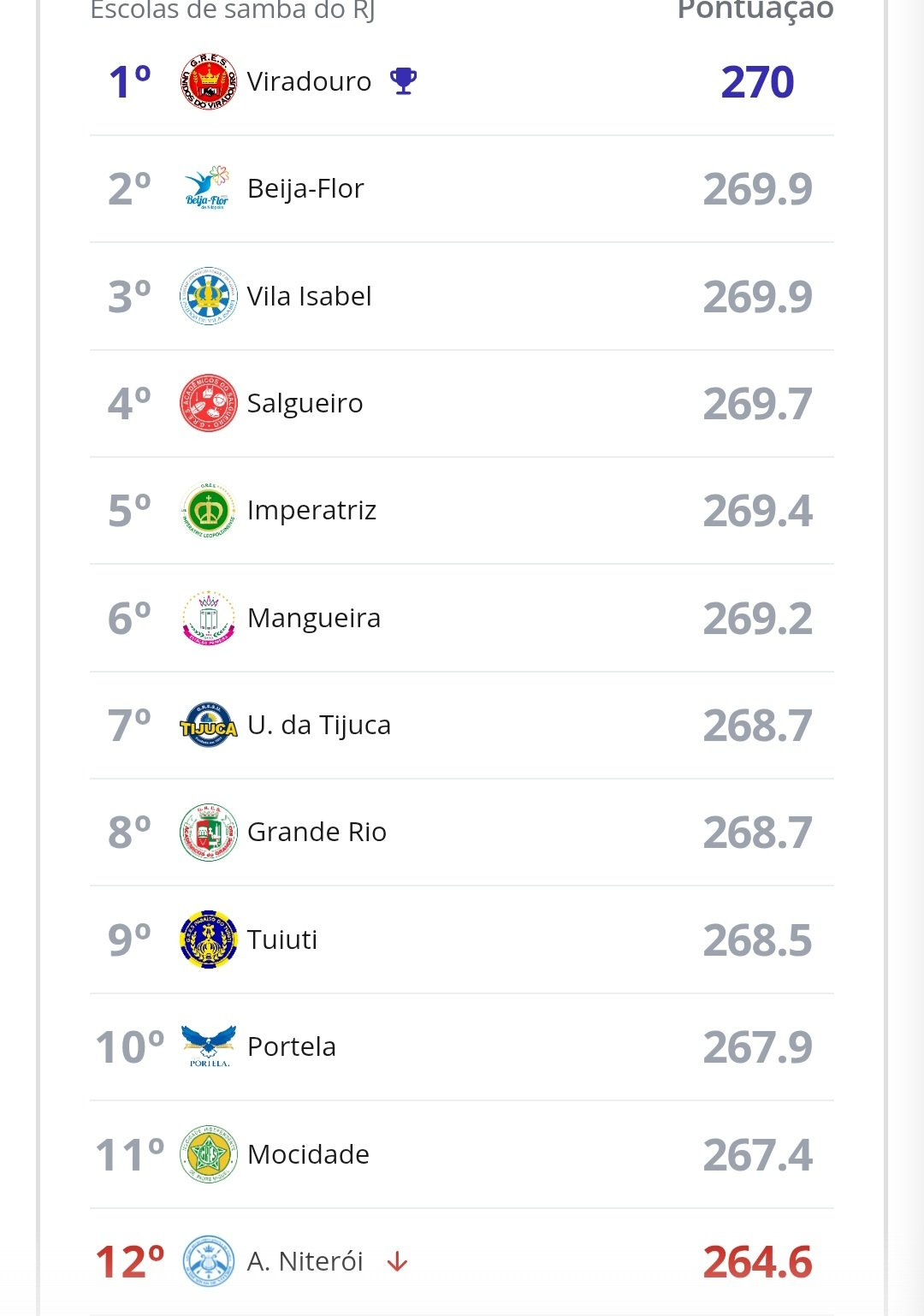Click the Salgueiro red emblem
The width and height of the screenshot is (924, 1316).
(208, 403)
